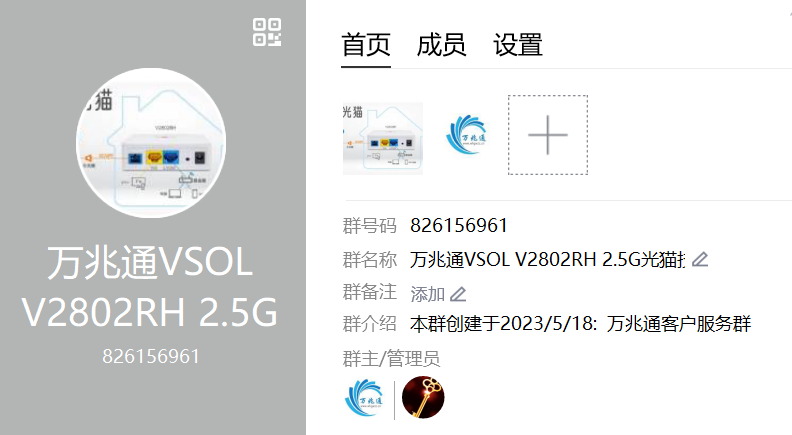
Task: Click the 添加 link for group remark
Action: (427, 294)
